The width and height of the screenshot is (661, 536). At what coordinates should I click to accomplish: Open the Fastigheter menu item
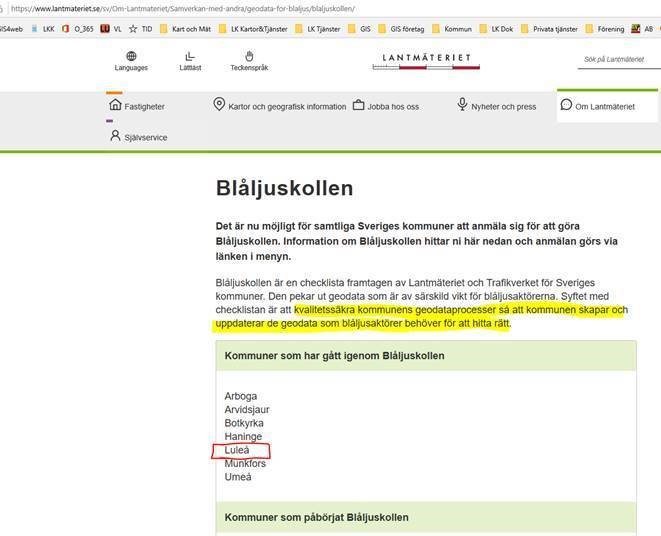(137, 105)
